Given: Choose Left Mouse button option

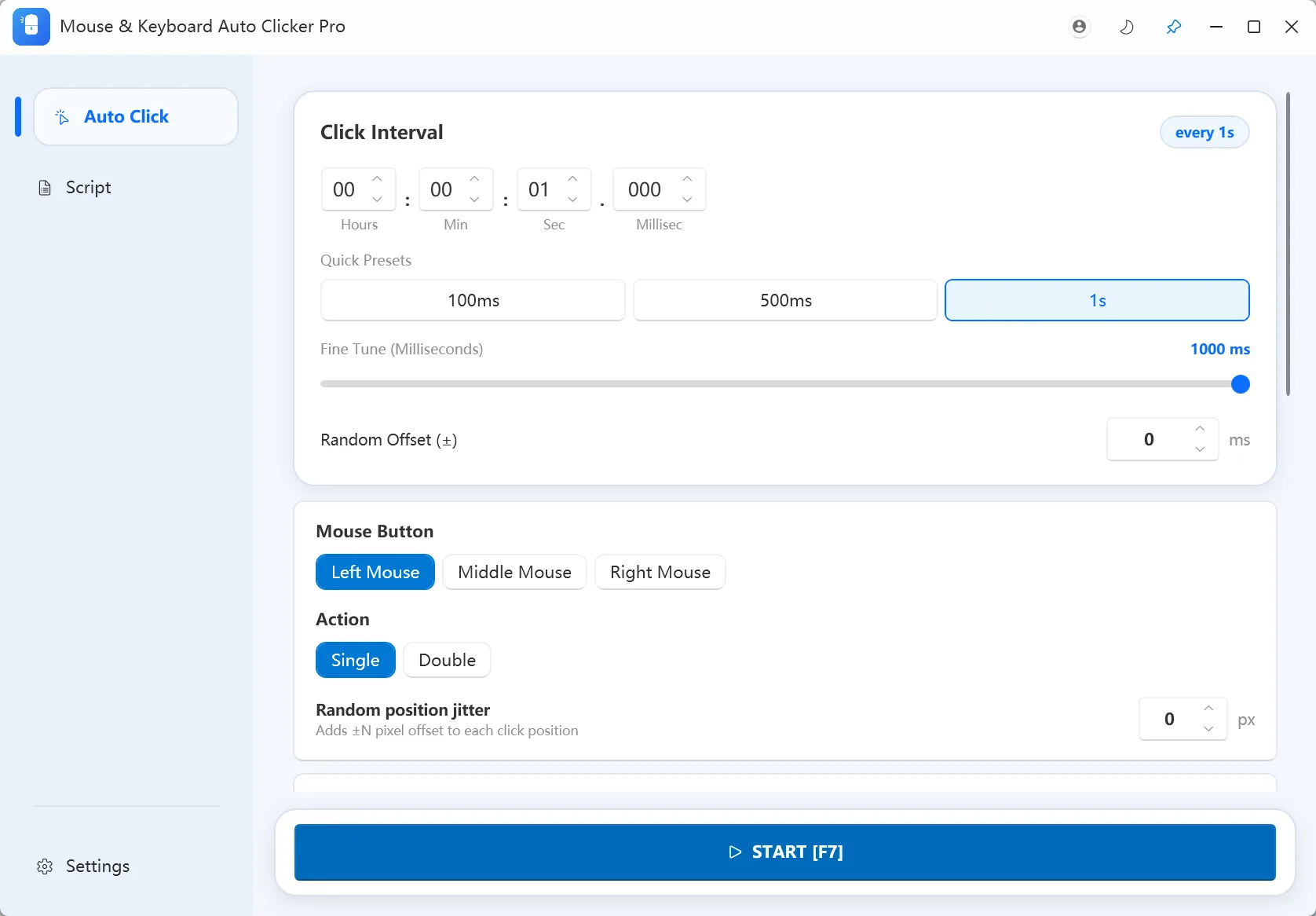Looking at the screenshot, I should click(x=375, y=572).
